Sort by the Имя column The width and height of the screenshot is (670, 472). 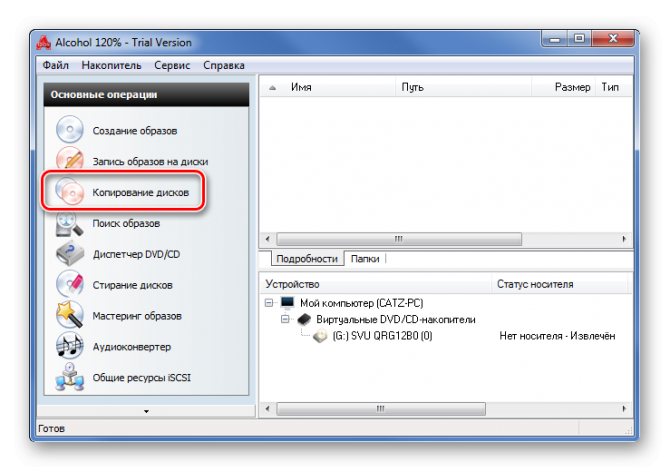click(340, 87)
